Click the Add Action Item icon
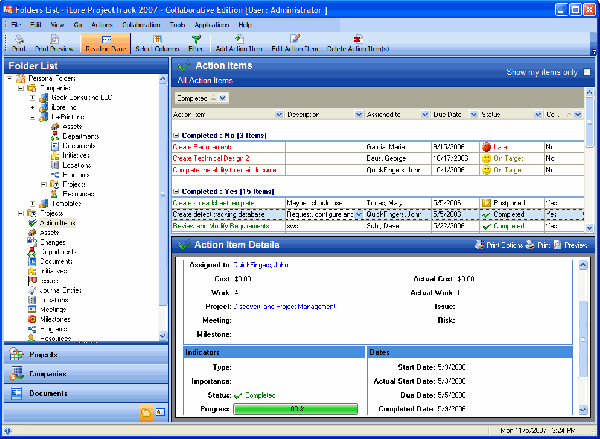Image resolution: width=600 pixels, height=439 pixels. click(238, 42)
